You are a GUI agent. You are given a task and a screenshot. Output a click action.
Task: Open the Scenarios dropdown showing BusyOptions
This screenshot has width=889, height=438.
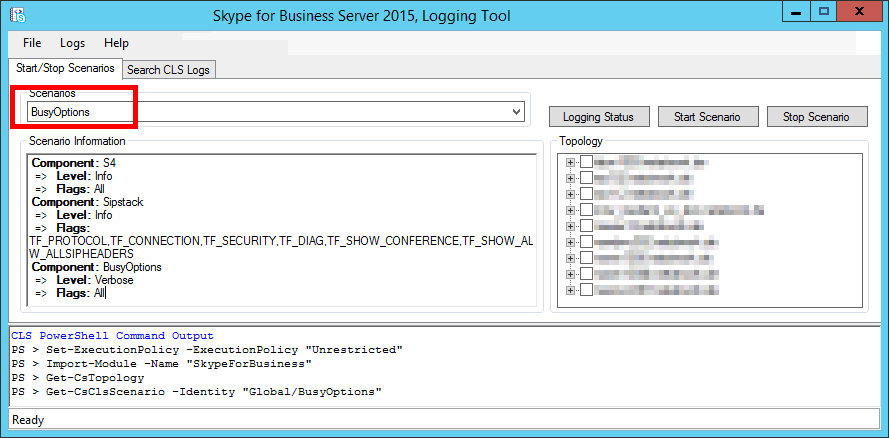276,112
